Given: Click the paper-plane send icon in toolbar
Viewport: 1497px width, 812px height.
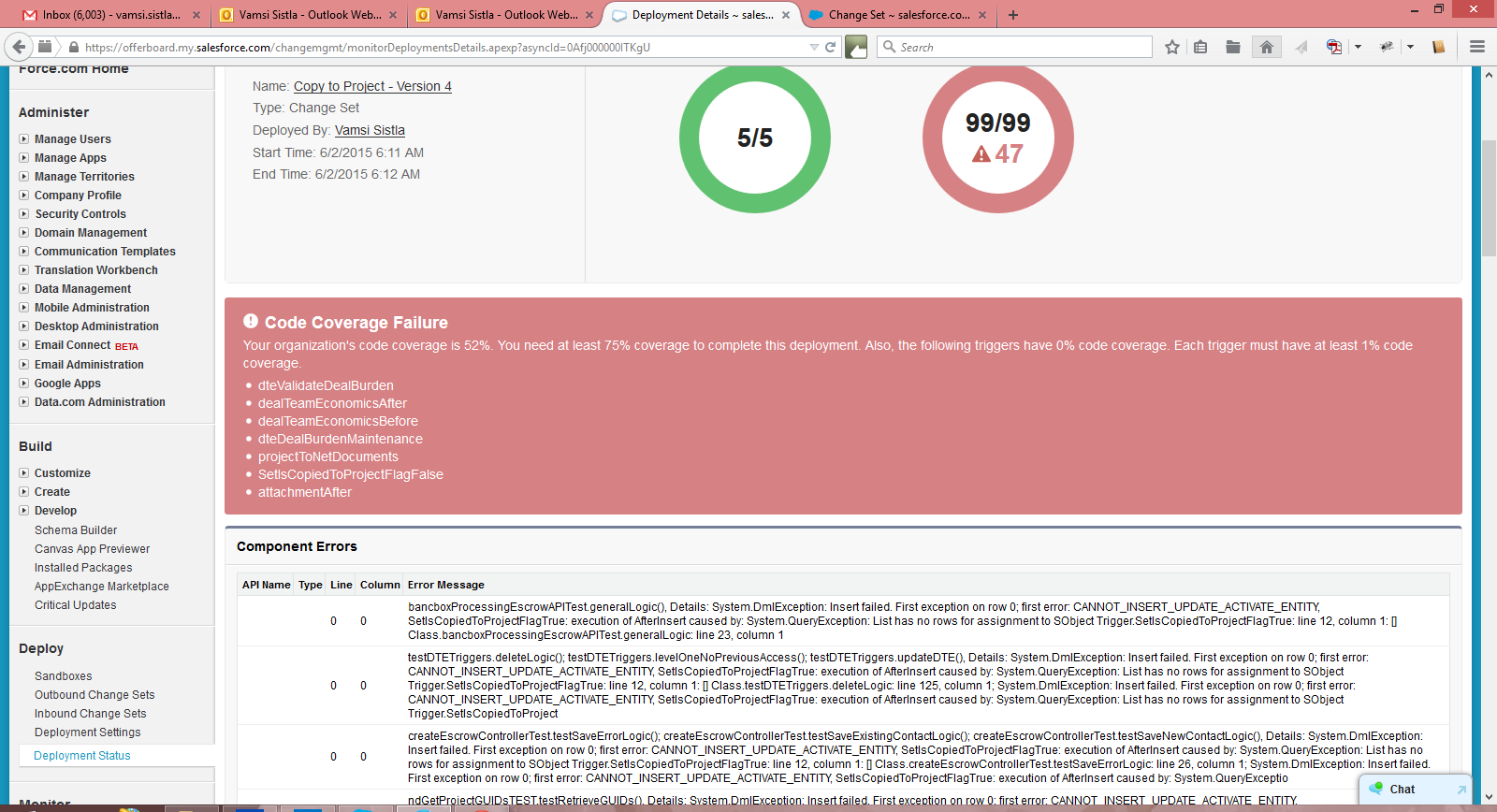Looking at the screenshot, I should [x=1301, y=47].
